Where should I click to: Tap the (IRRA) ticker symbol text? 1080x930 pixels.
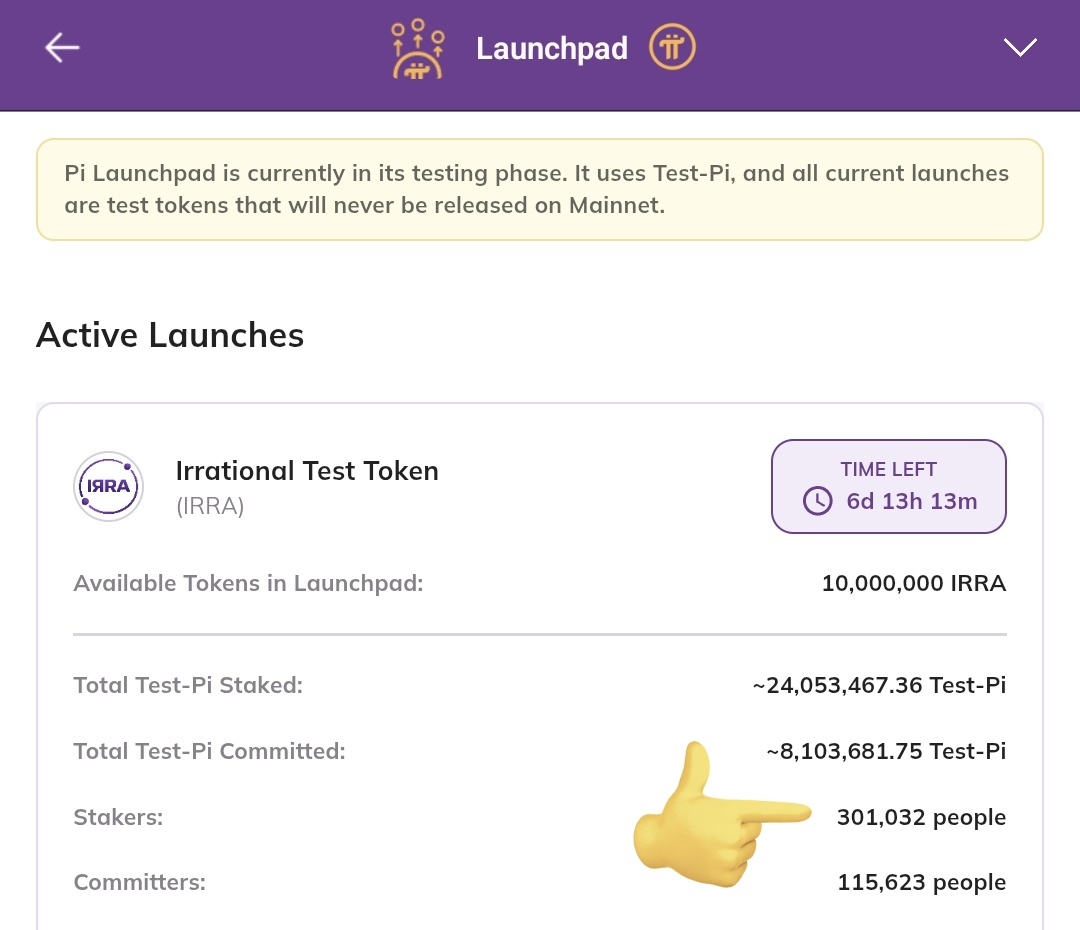pos(210,506)
